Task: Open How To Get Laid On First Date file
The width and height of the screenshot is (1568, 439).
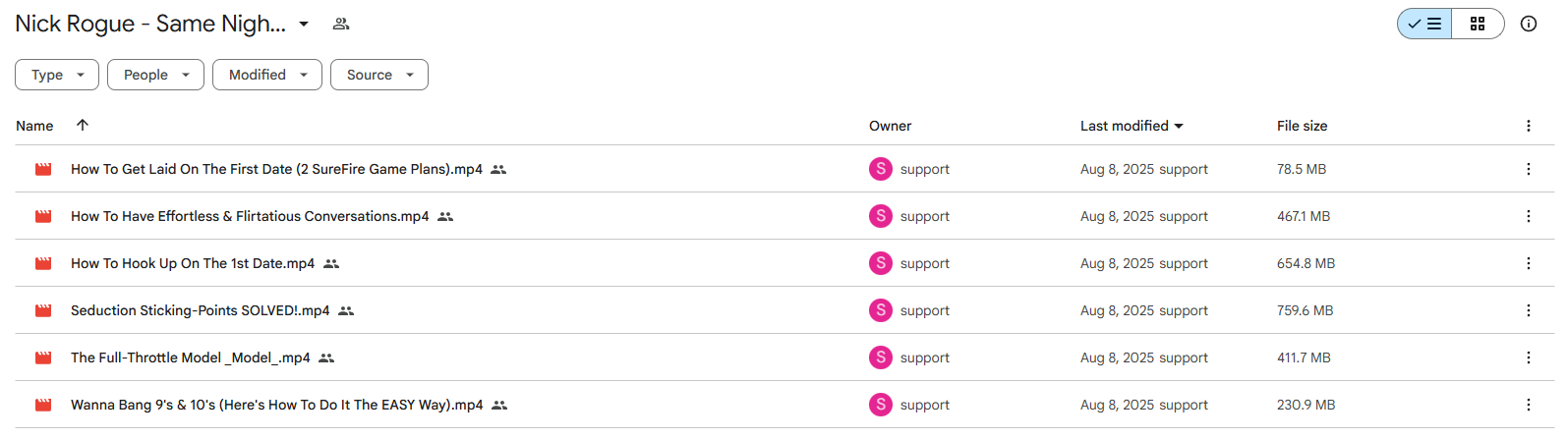Action: [276, 169]
